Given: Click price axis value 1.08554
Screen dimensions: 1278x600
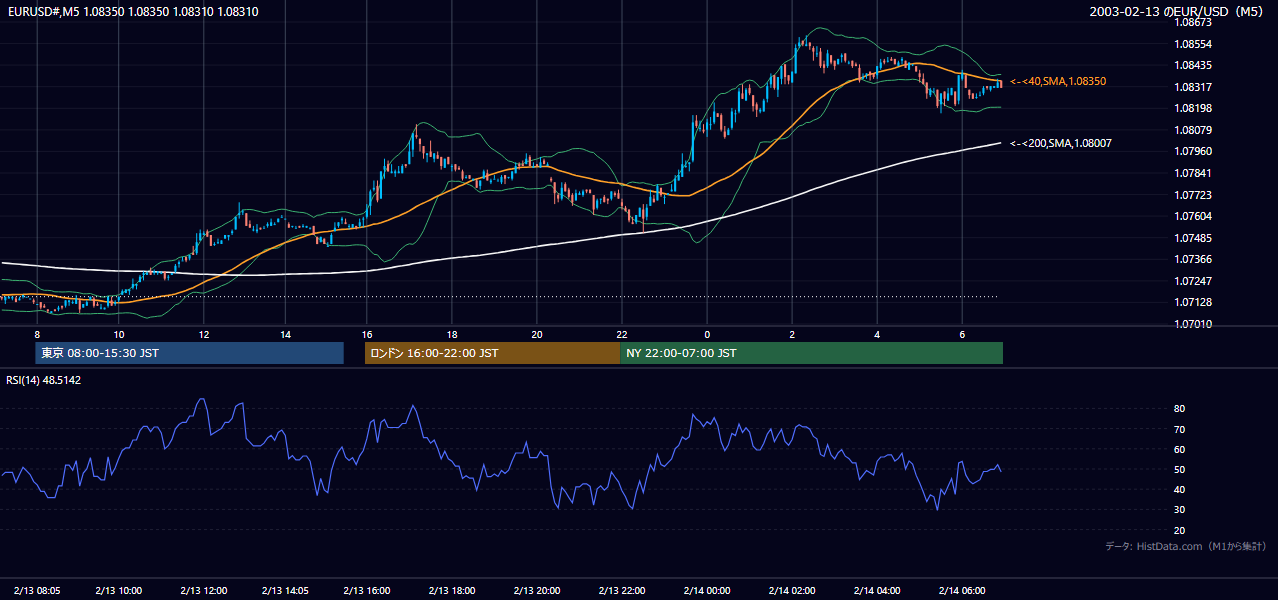Looking at the screenshot, I should pyautogui.click(x=1192, y=44).
